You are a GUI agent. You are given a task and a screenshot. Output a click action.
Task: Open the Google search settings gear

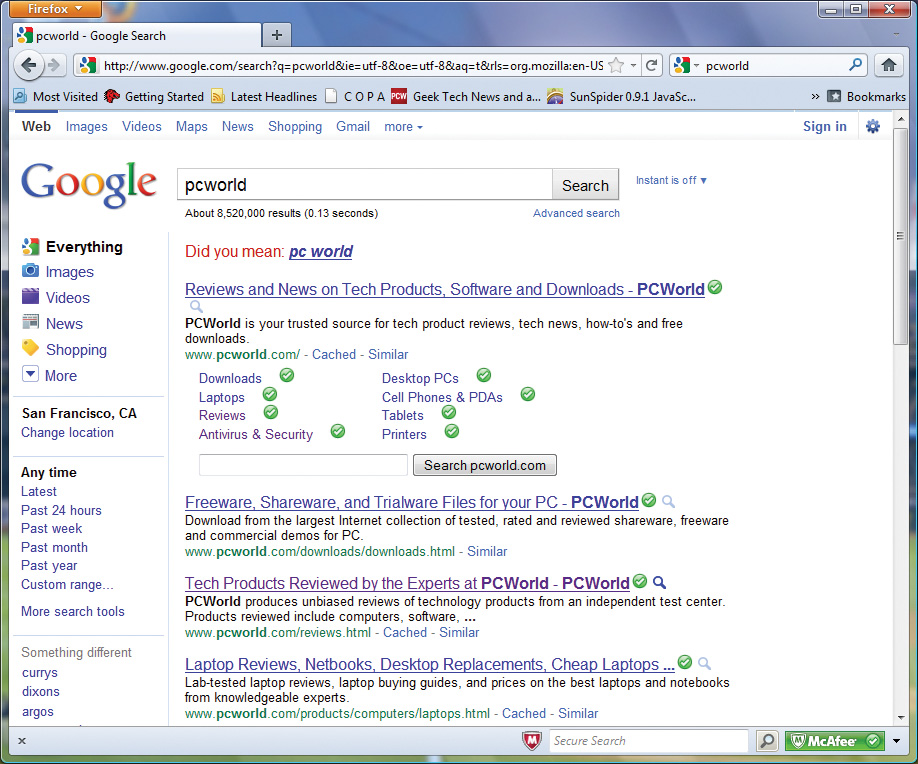872,127
